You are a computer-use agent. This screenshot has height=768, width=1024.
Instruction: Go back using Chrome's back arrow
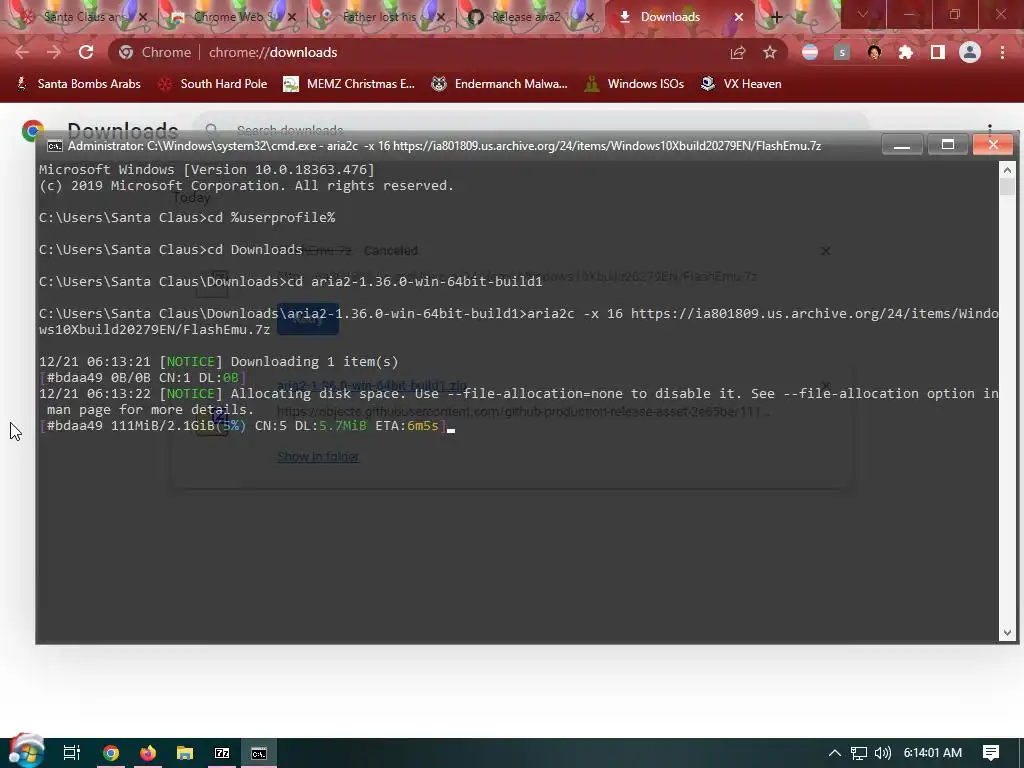[22, 52]
